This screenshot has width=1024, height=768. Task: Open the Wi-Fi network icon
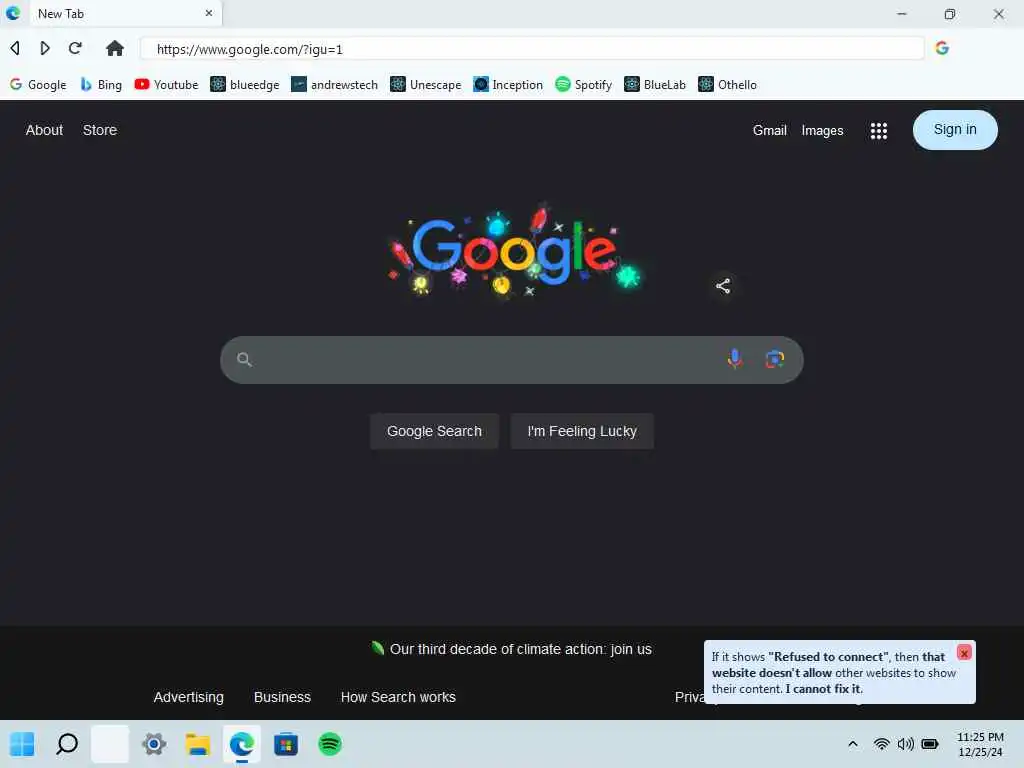(x=882, y=744)
